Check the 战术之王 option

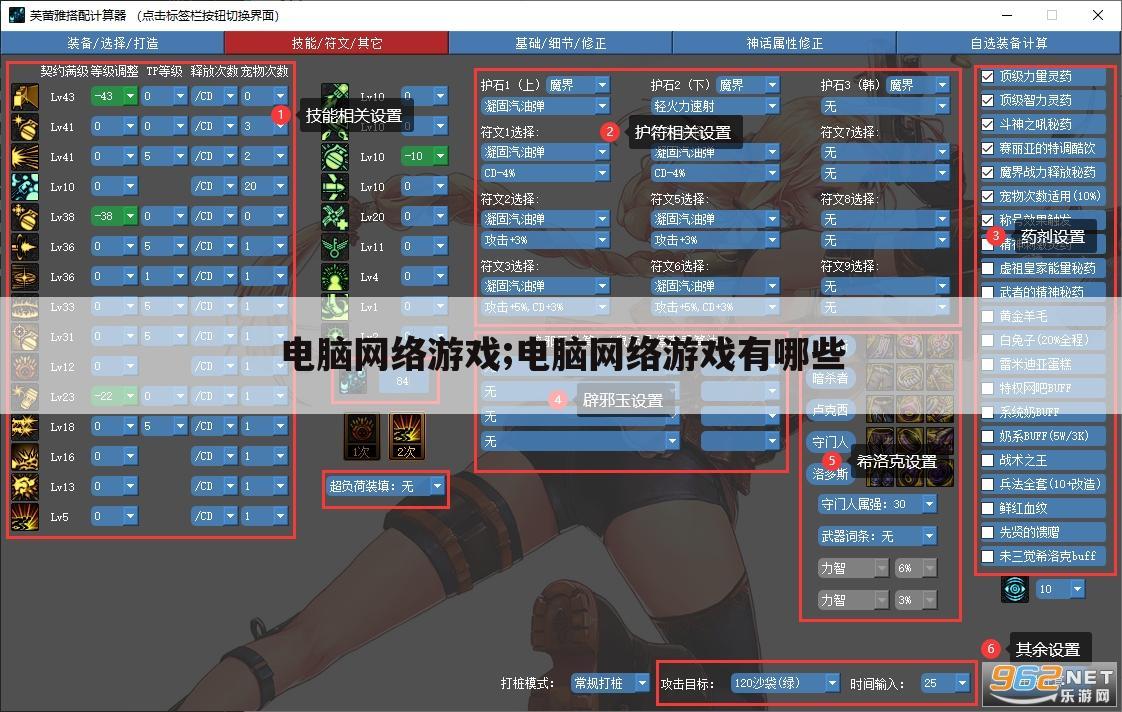pos(987,460)
